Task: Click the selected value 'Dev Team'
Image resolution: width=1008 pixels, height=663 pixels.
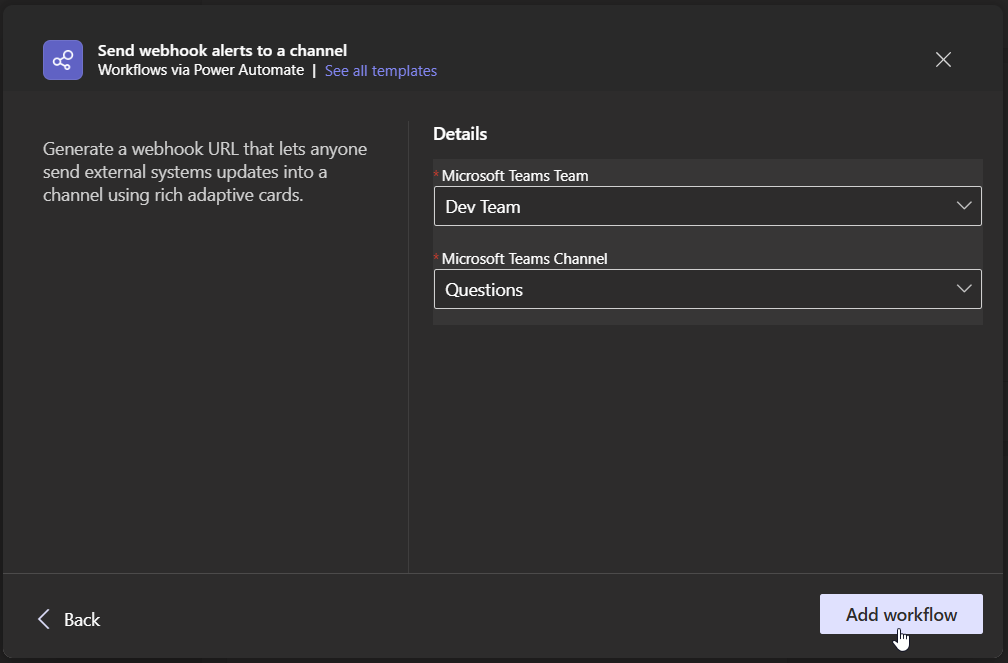Action: (483, 207)
